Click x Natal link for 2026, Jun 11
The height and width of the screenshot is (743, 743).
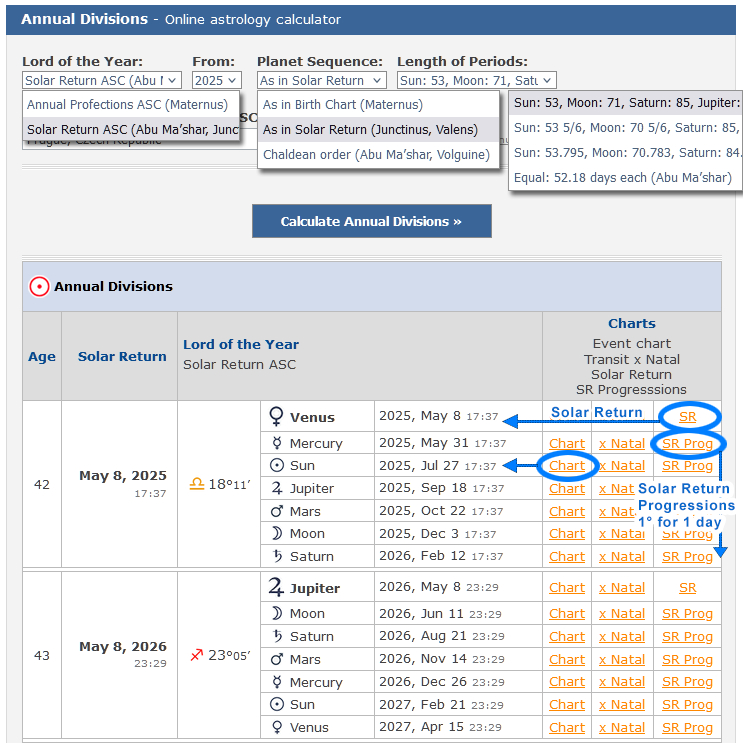(x=621, y=614)
